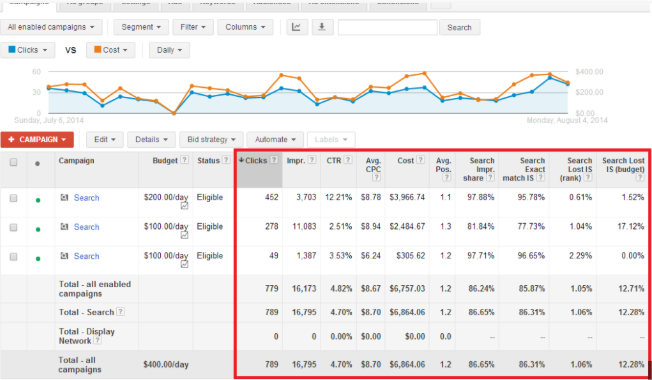The height and width of the screenshot is (380, 652).
Task: Click into the campaign search text field
Action: pos(388,27)
